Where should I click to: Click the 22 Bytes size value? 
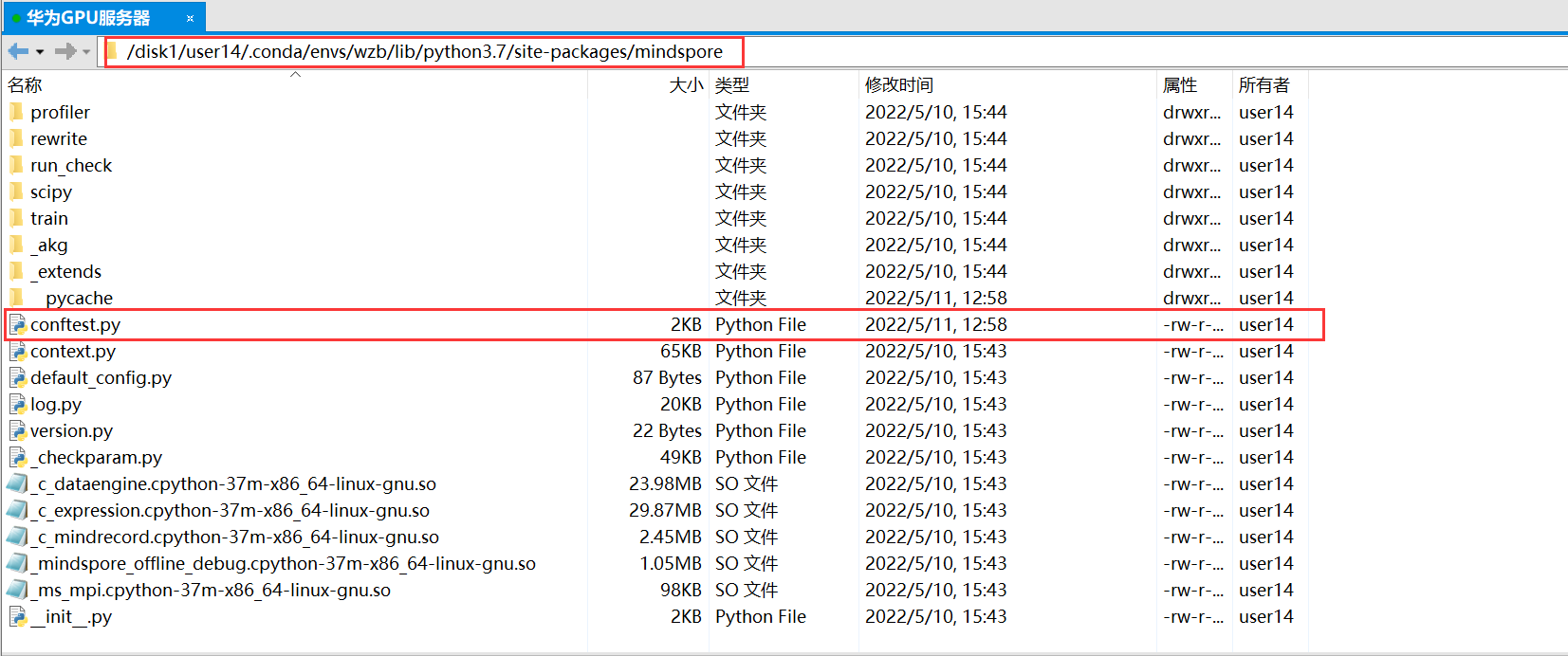667,430
